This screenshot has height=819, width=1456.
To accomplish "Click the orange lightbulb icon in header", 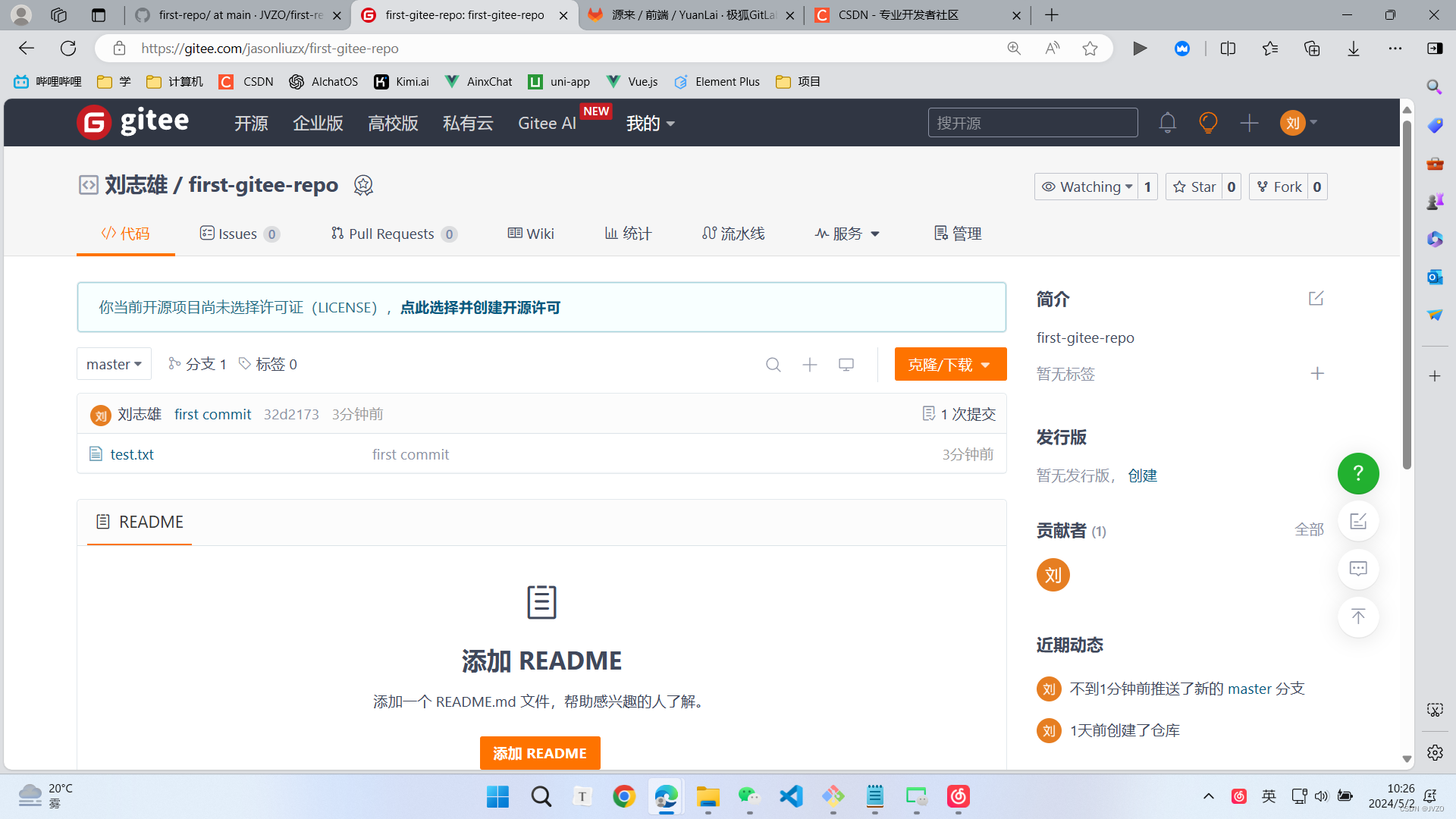I will tap(1208, 123).
